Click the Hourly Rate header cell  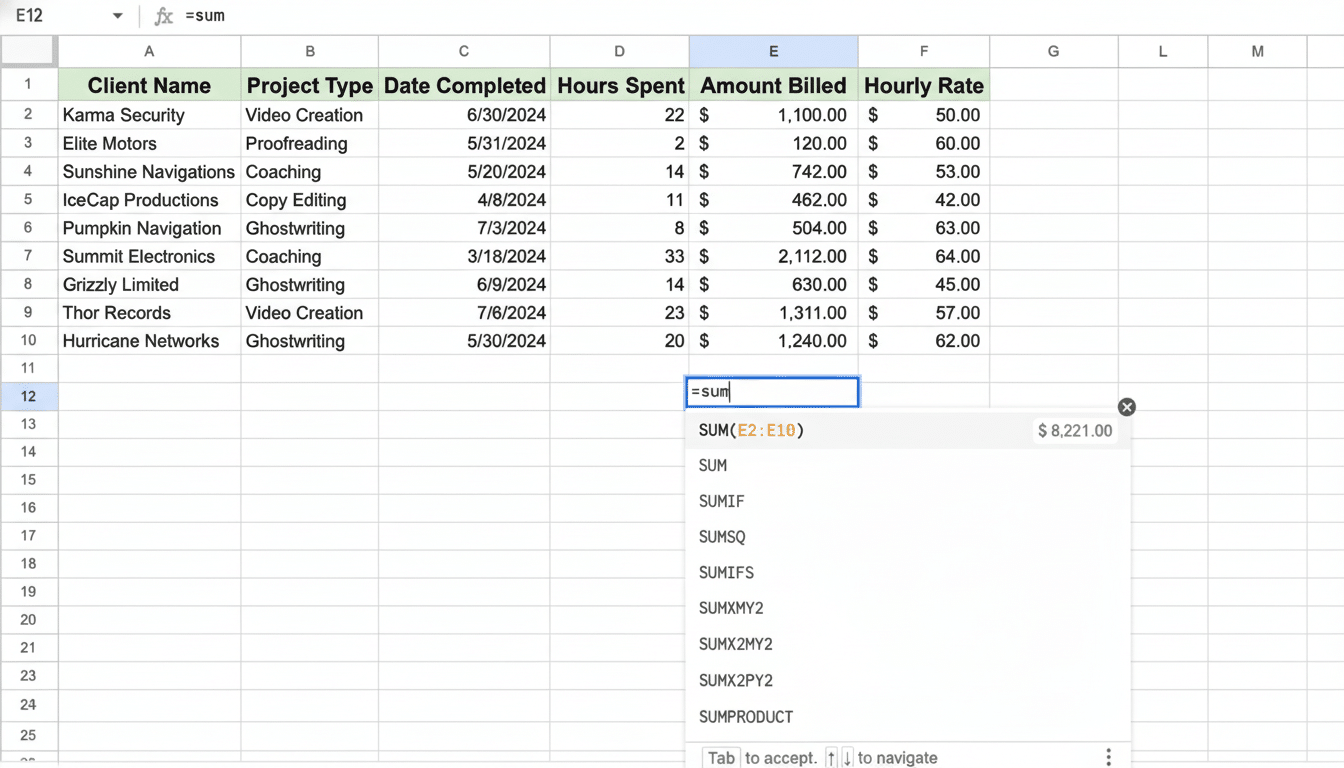tap(923, 85)
